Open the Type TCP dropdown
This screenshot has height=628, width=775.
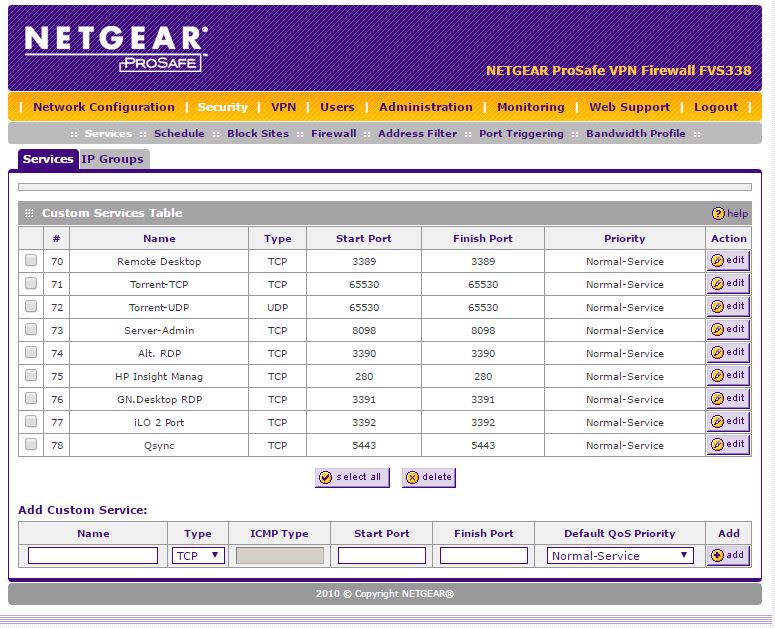tap(198, 556)
